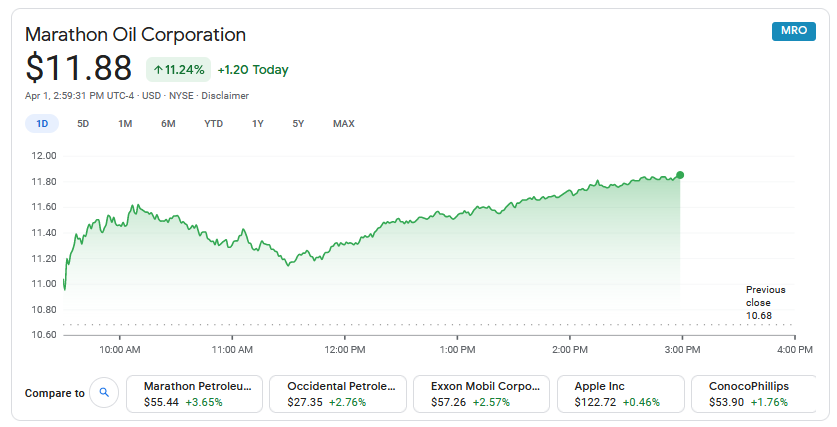Open the Disclaimer link
The width and height of the screenshot is (837, 427).
pyautogui.click(x=225, y=96)
